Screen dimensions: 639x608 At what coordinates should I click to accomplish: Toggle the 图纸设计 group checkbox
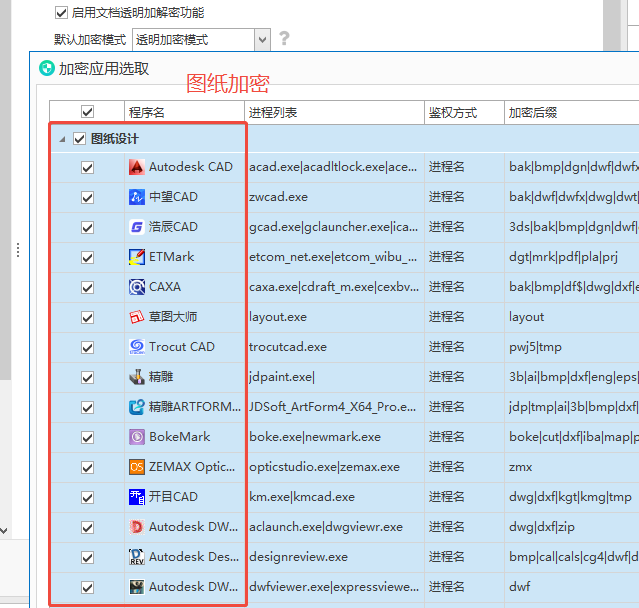pos(79,139)
